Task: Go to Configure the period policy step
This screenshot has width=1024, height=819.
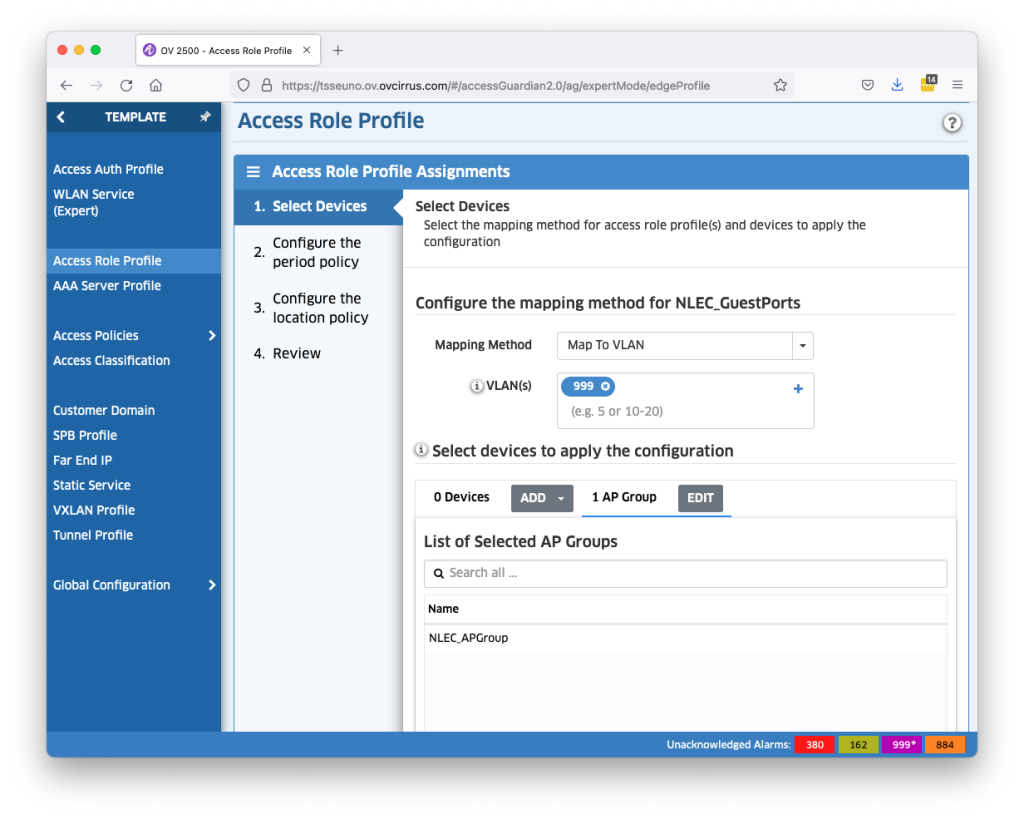Action: [x=316, y=252]
